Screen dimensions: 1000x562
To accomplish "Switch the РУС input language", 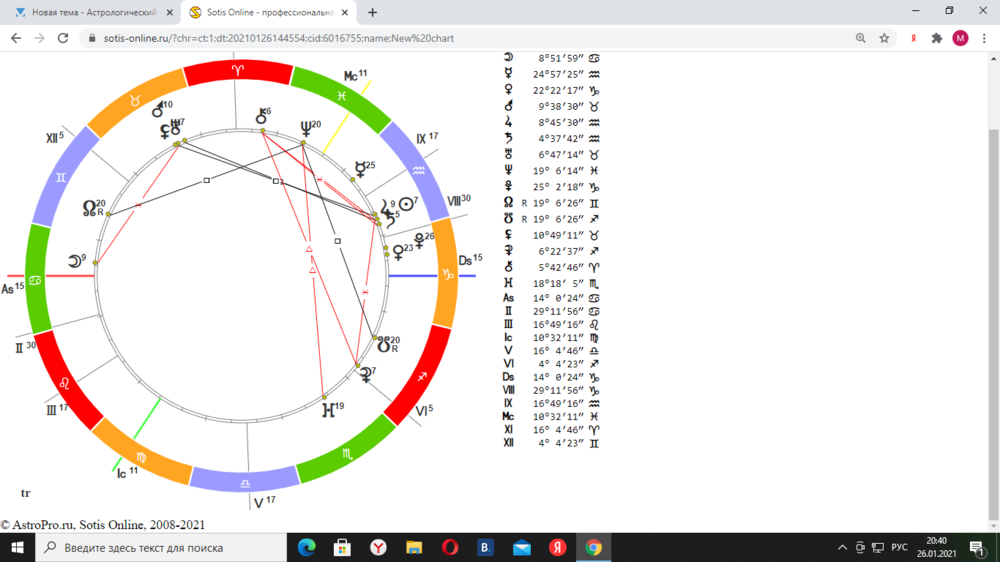I will [899, 547].
